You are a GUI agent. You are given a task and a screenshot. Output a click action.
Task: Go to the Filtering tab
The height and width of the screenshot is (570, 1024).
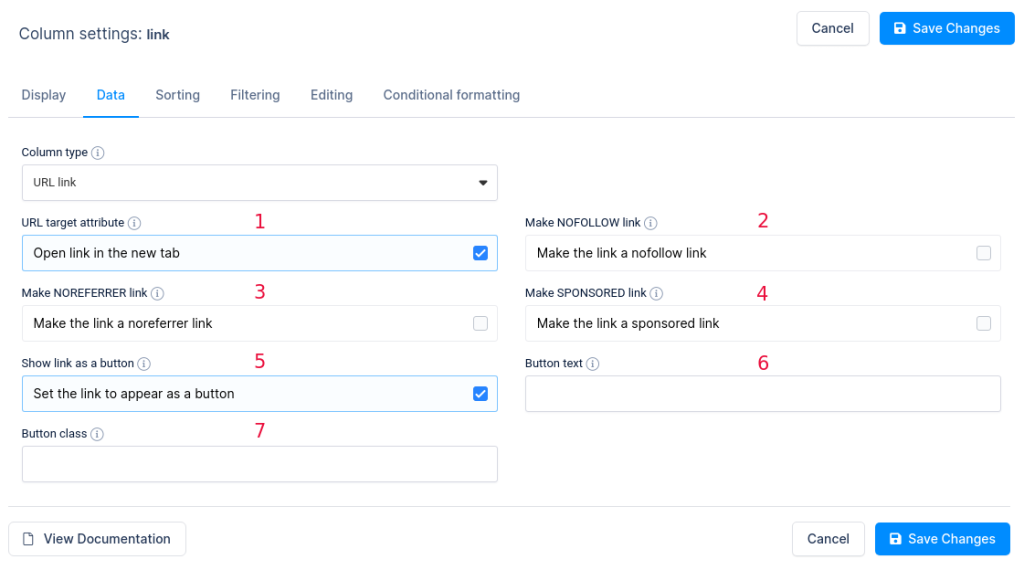[x=255, y=95]
